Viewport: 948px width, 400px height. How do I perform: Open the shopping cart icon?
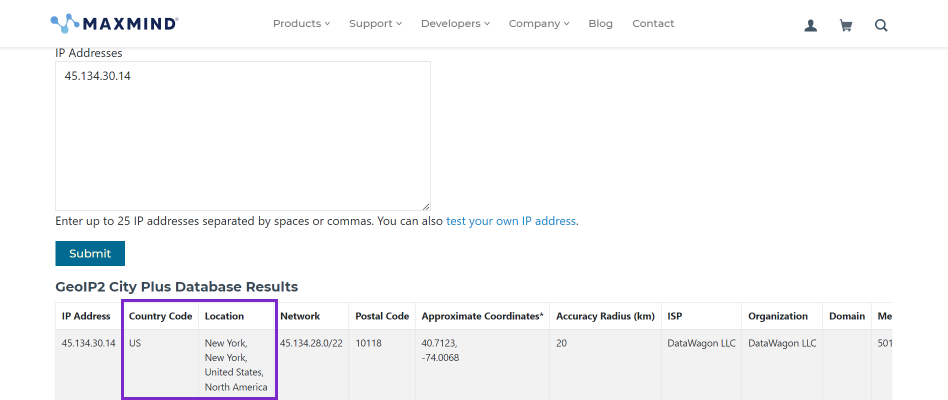(x=846, y=25)
